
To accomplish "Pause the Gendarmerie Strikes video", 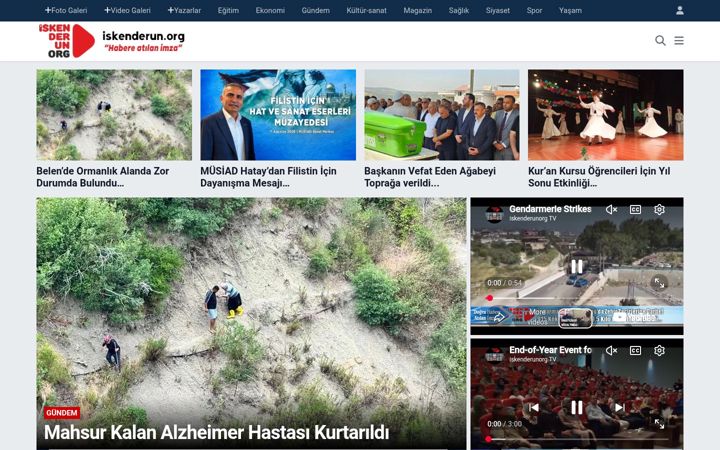I will coord(577,266).
